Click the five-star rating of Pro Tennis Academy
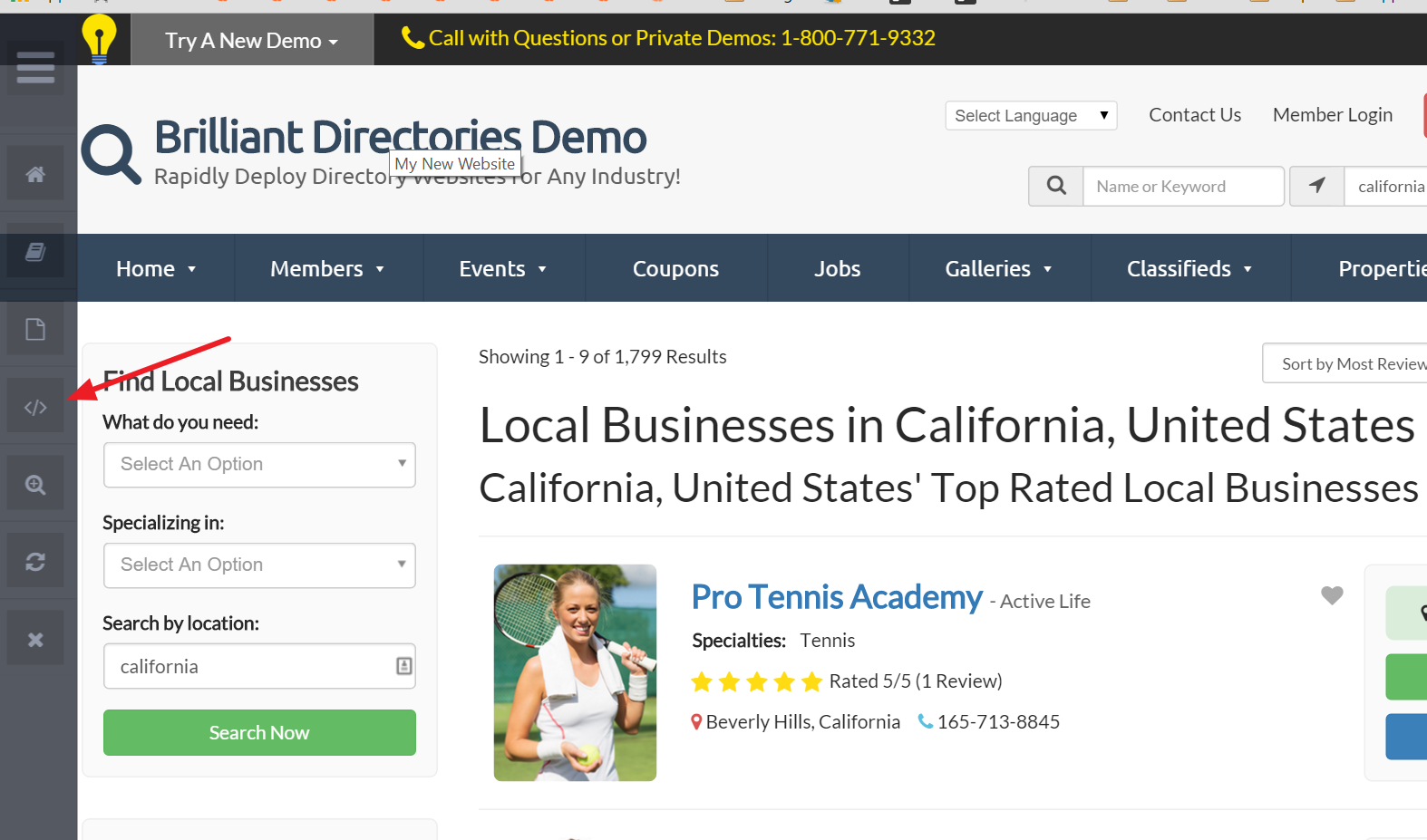1427x840 pixels. [x=756, y=681]
